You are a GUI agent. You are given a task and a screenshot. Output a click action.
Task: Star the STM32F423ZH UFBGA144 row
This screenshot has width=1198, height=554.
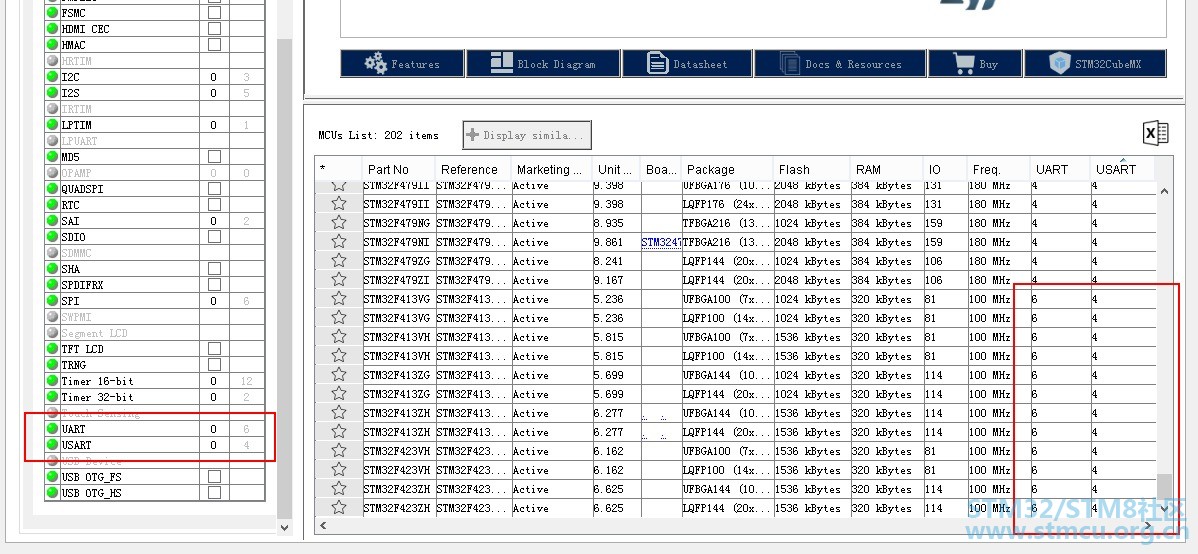tap(339, 489)
